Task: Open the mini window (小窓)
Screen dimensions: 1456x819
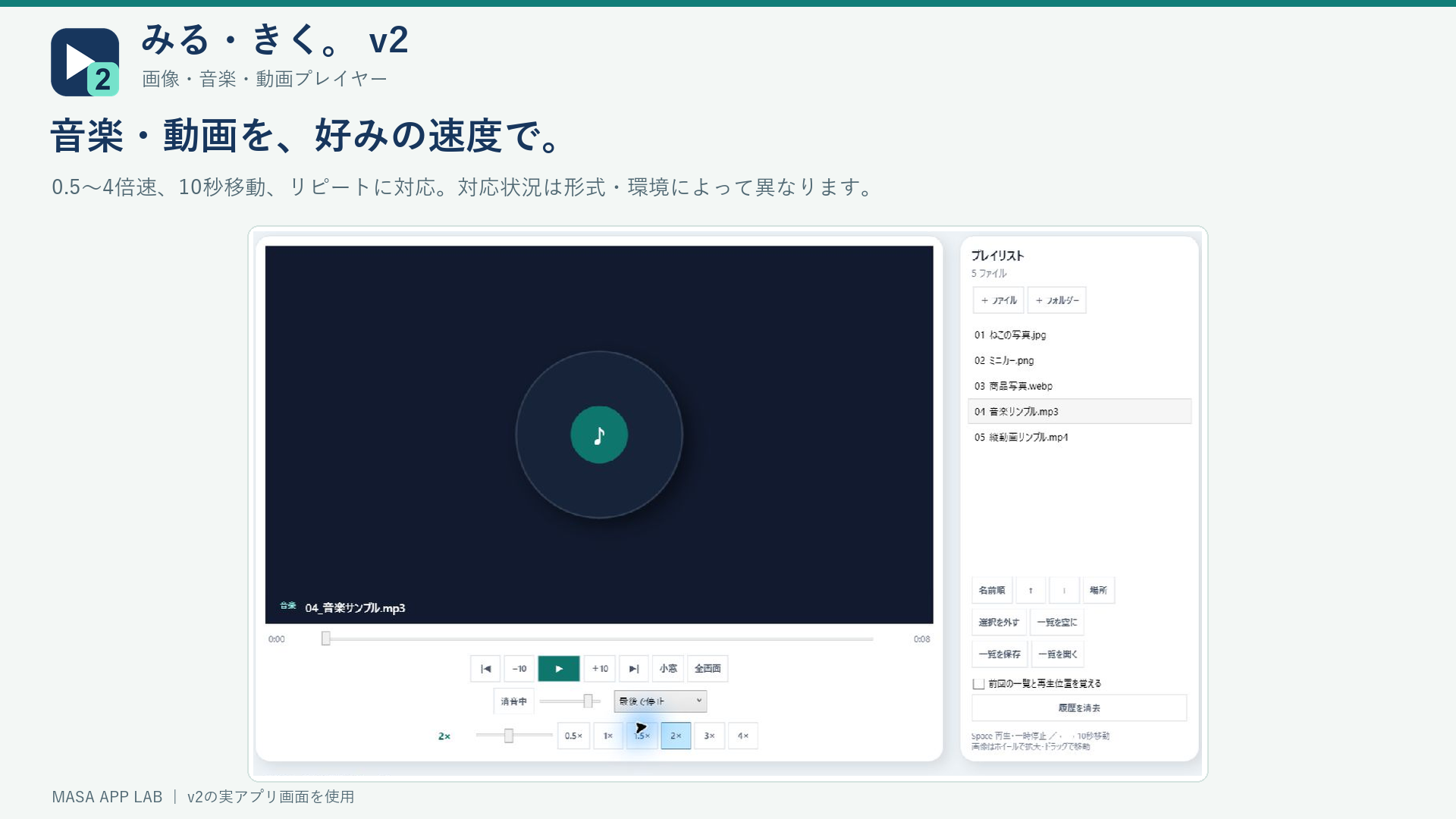Action: [x=668, y=668]
